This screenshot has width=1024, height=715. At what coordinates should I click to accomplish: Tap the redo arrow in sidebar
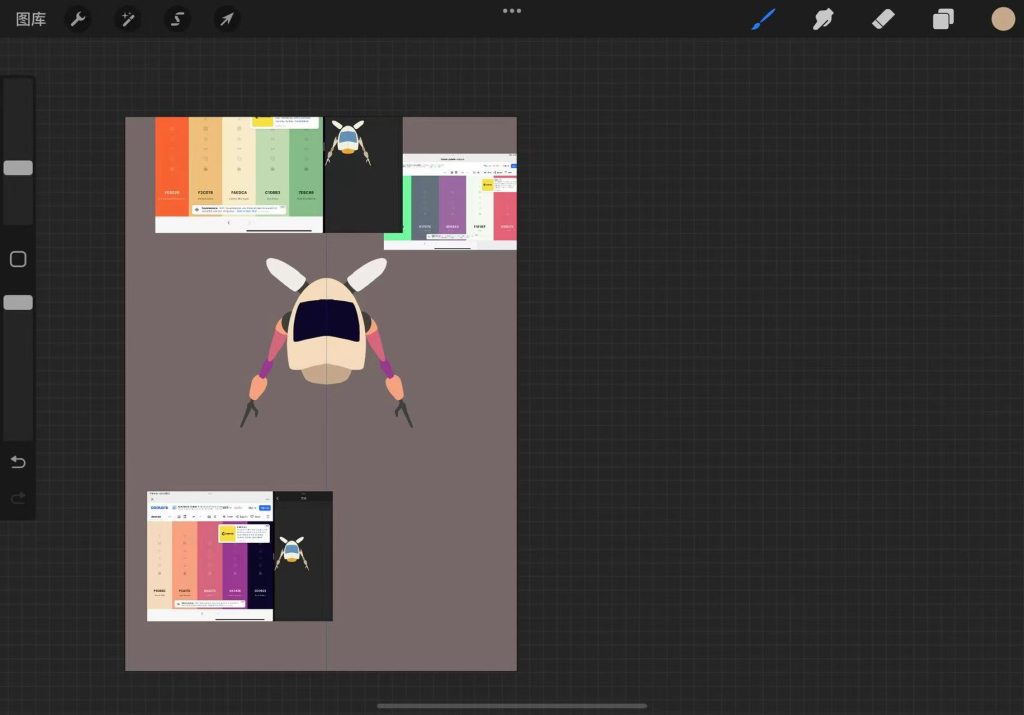click(18, 498)
